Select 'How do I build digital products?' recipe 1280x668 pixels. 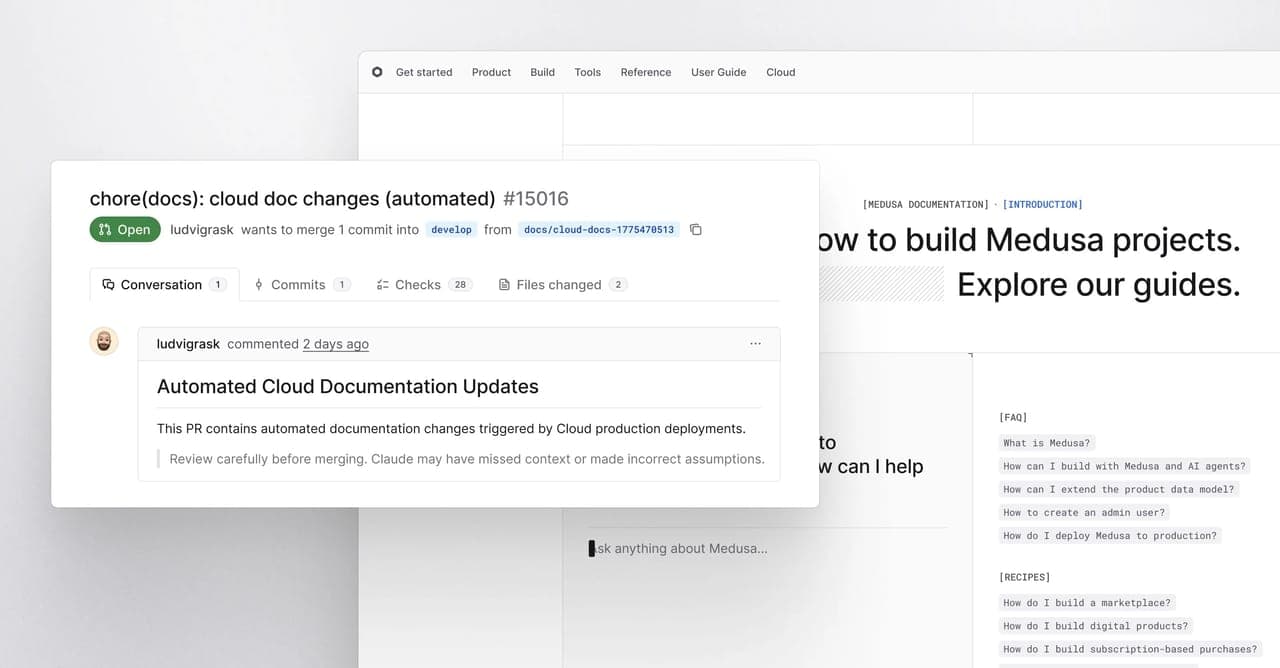(x=1096, y=625)
